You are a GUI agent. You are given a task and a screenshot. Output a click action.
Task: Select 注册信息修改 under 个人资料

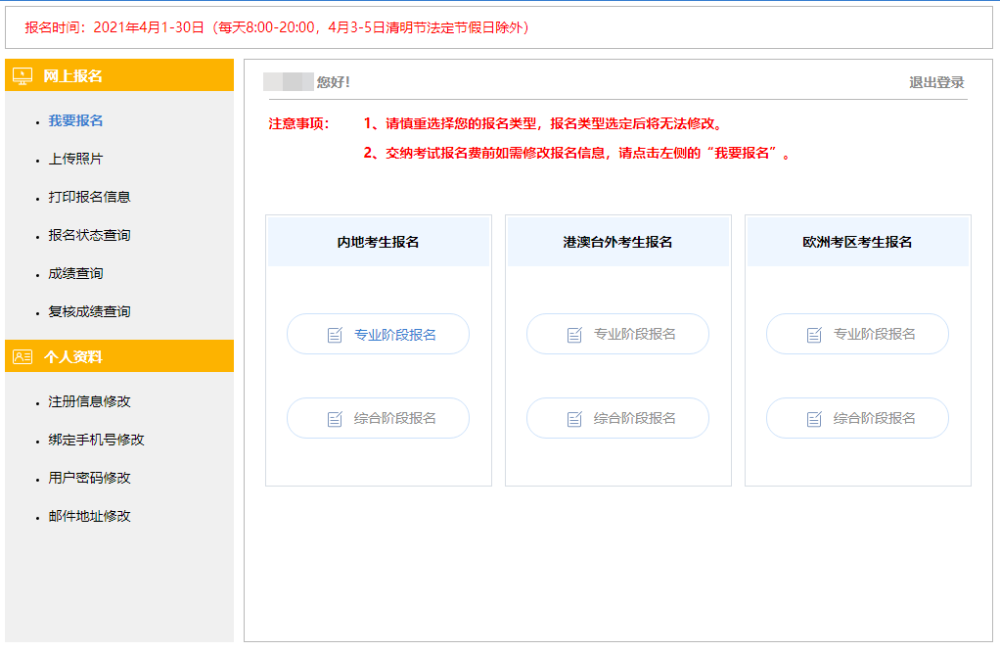click(89, 402)
